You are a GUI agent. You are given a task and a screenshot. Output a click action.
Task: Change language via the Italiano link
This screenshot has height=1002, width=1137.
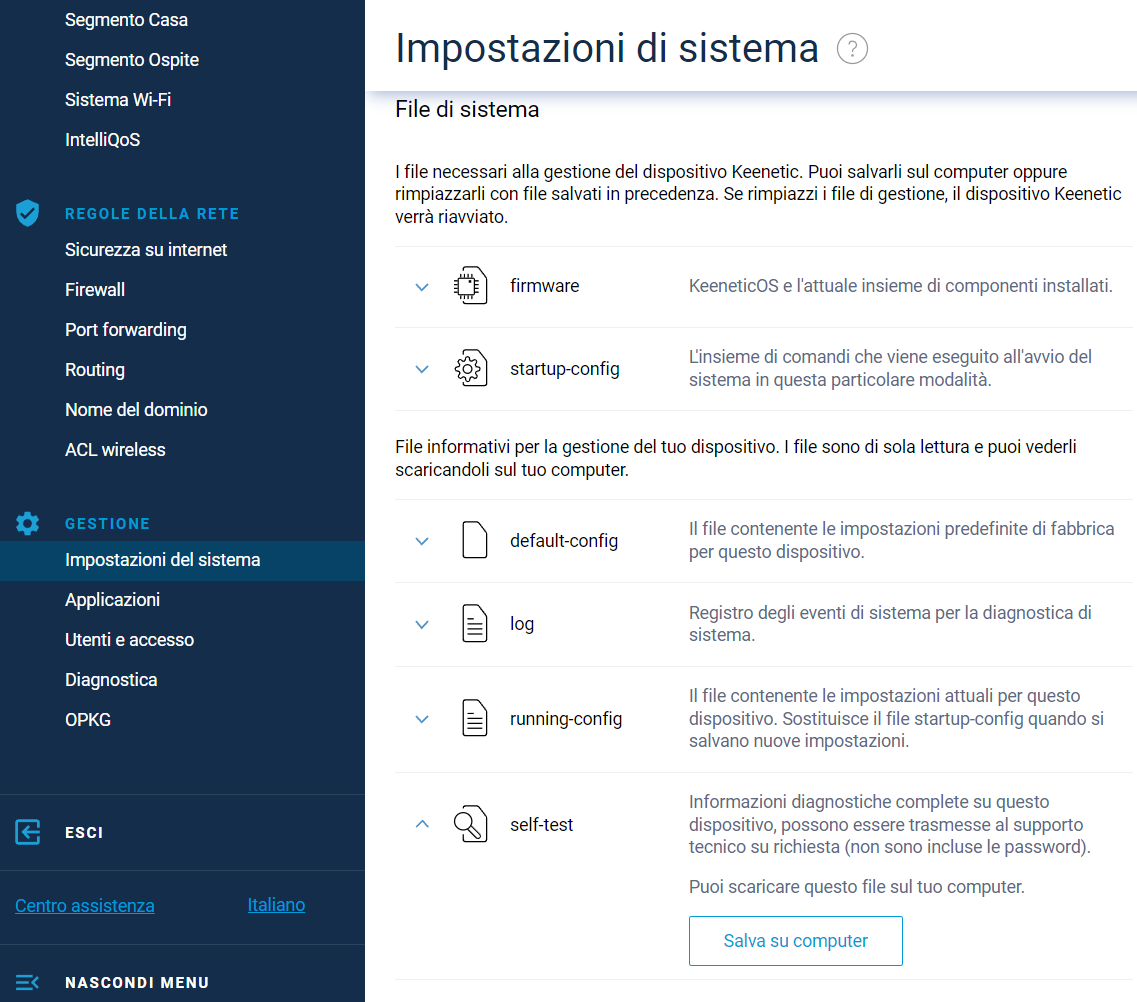[276, 905]
